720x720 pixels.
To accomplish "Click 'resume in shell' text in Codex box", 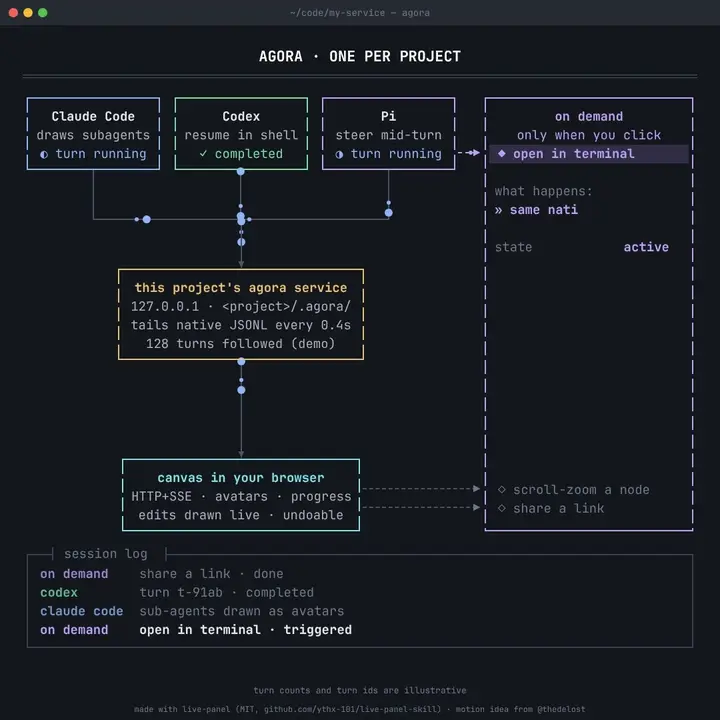I will tap(241, 135).
